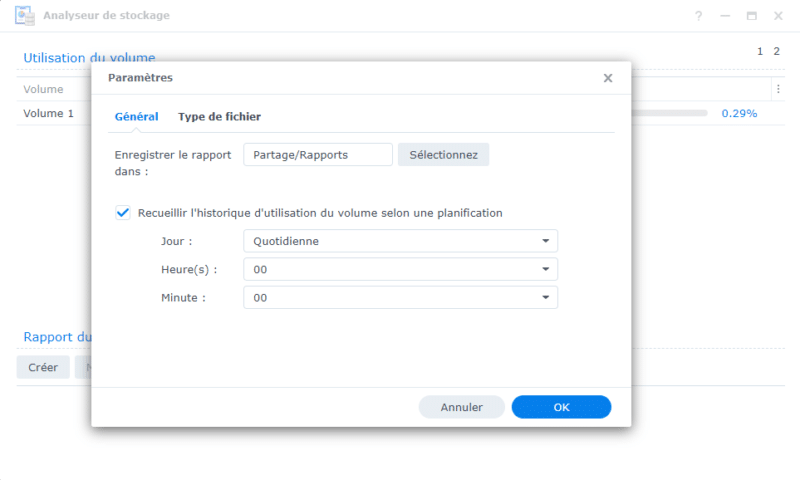Click the Sélectionnez button
Image resolution: width=800 pixels, height=480 pixels.
(443, 155)
